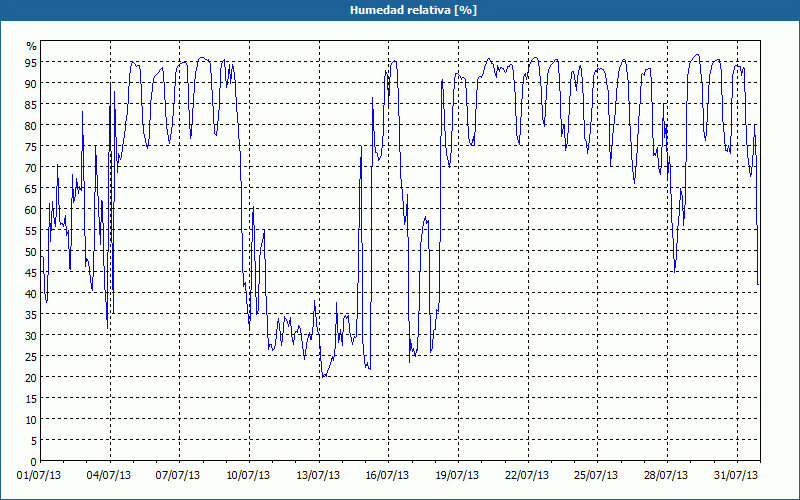This screenshot has width=800, height=500.
Task: Click the 'Humedad relativa [%]' title
Action: point(413,10)
